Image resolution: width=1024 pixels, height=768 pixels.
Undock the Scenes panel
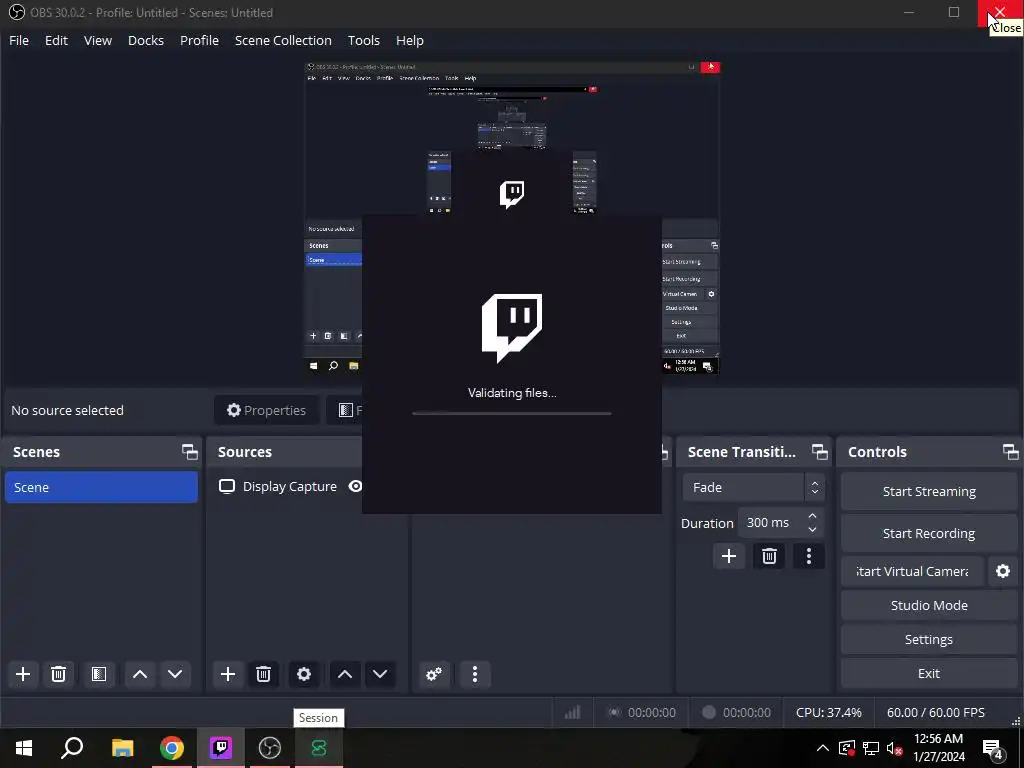coord(190,452)
